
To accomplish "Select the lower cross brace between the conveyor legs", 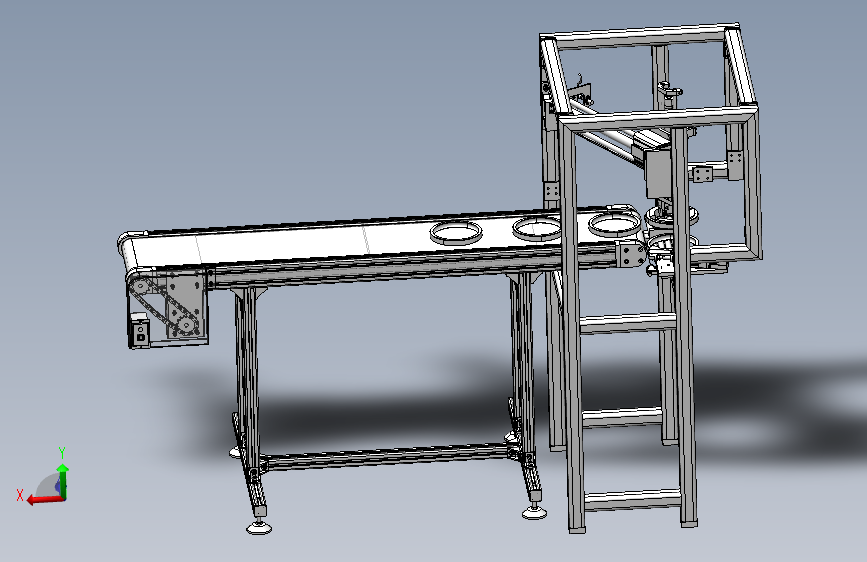I will coord(387,457).
